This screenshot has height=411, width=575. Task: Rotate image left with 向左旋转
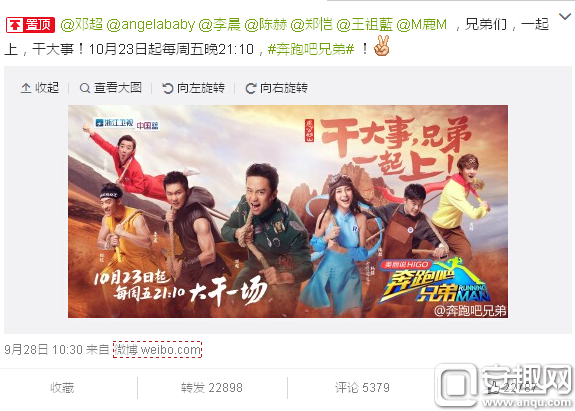coord(194,88)
